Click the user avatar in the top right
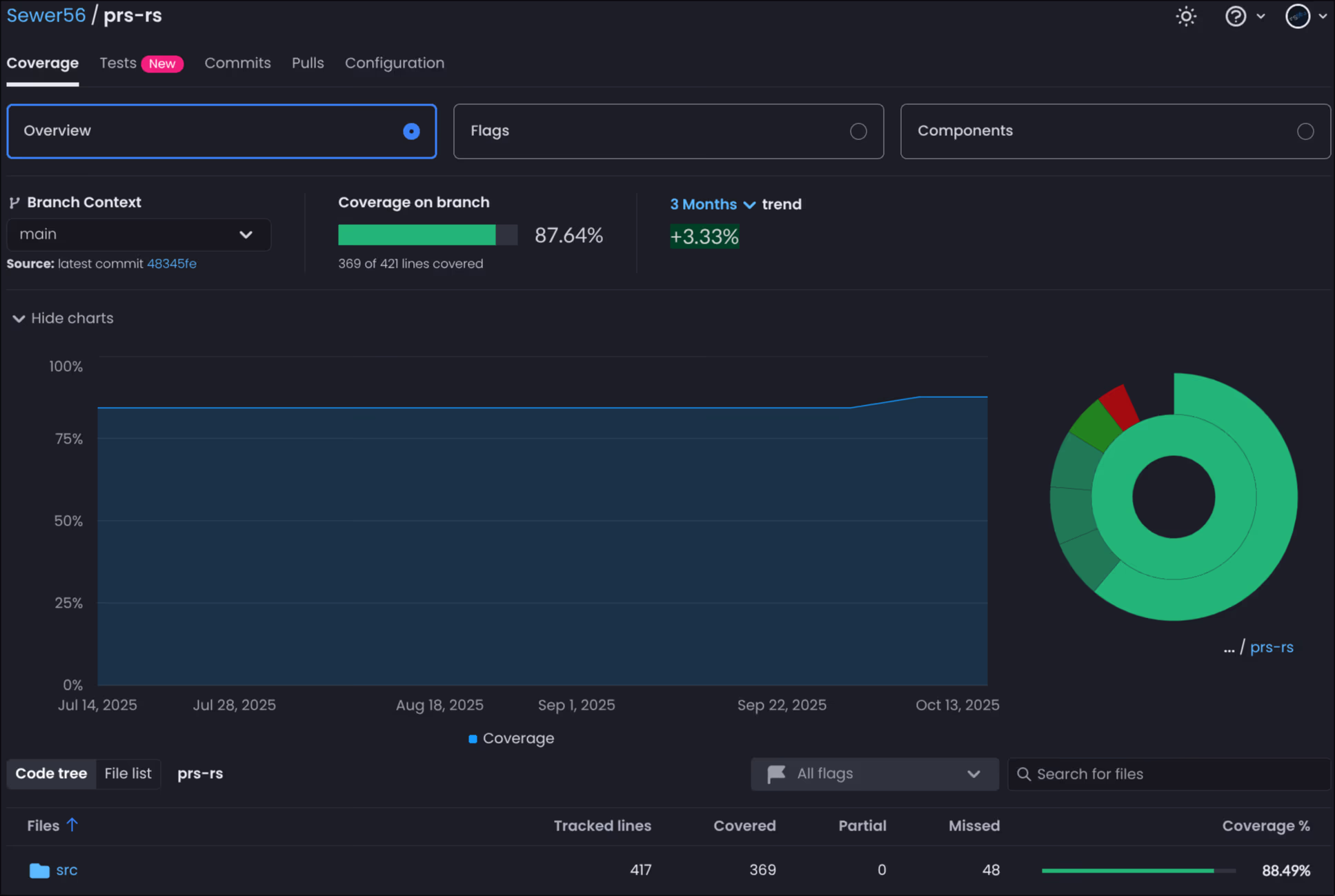This screenshot has width=1335, height=896. [1298, 16]
